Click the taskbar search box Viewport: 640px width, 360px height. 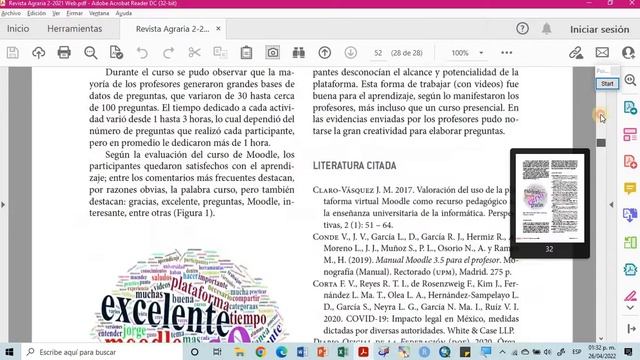pyautogui.click(x=102, y=352)
